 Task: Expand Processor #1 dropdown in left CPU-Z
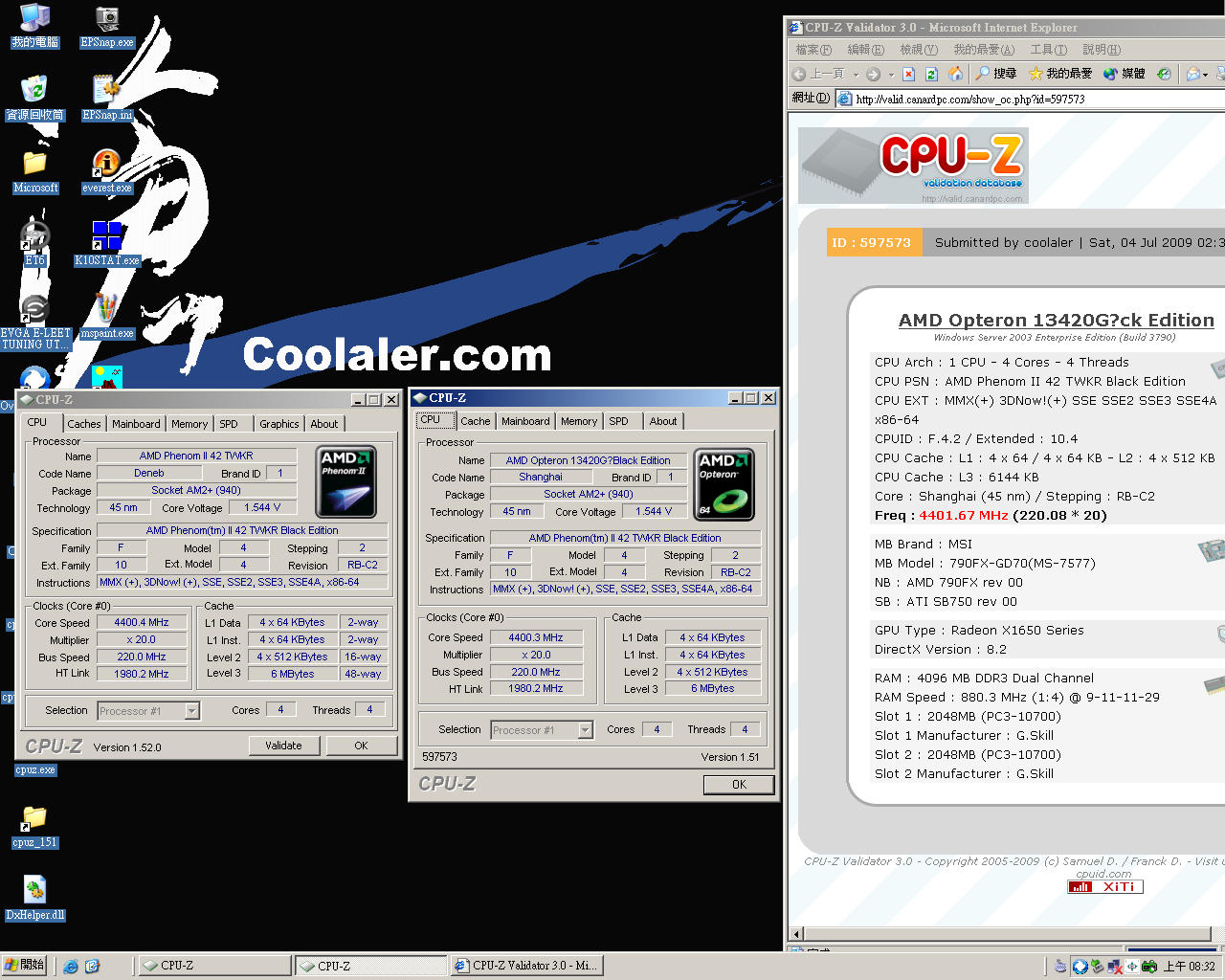[x=192, y=711]
